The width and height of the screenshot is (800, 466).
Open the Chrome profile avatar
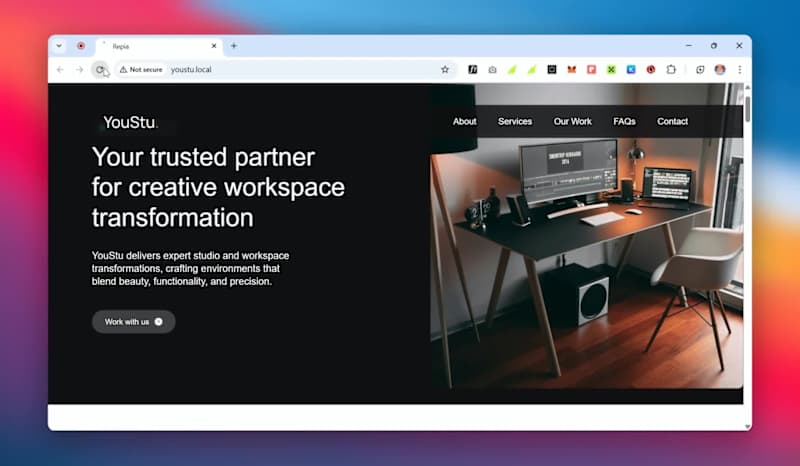720,69
